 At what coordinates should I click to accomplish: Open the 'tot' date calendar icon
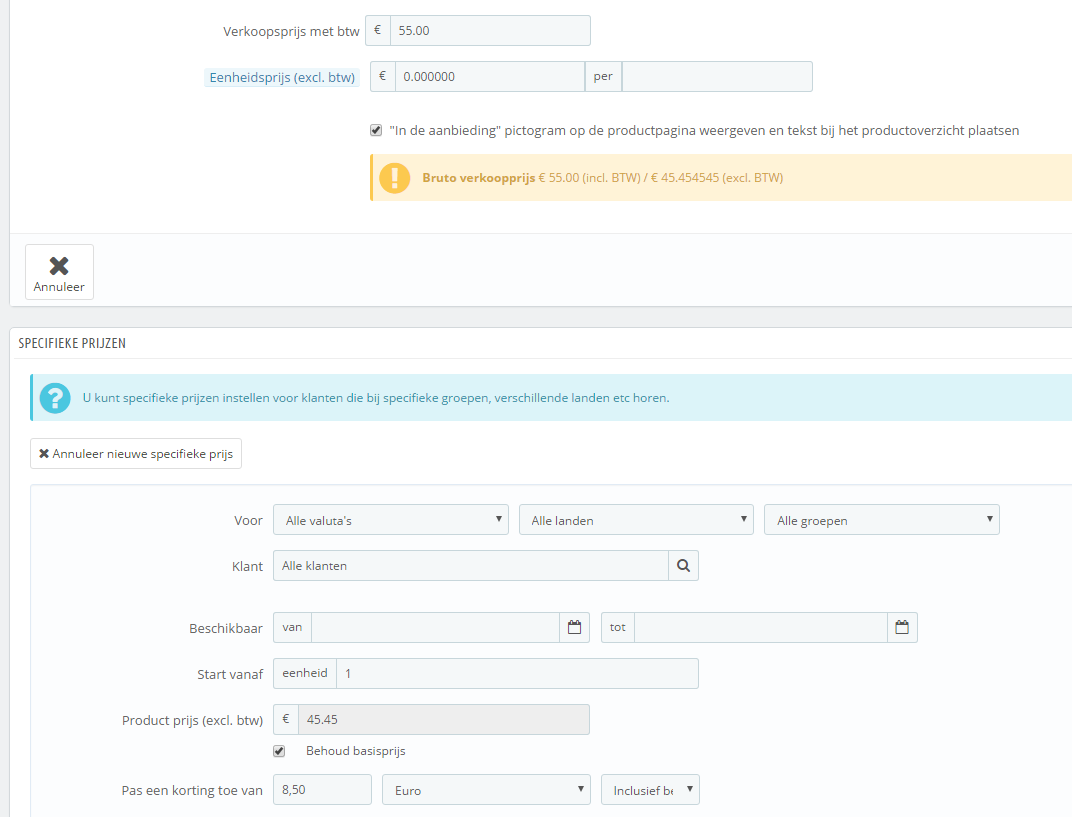(x=902, y=627)
